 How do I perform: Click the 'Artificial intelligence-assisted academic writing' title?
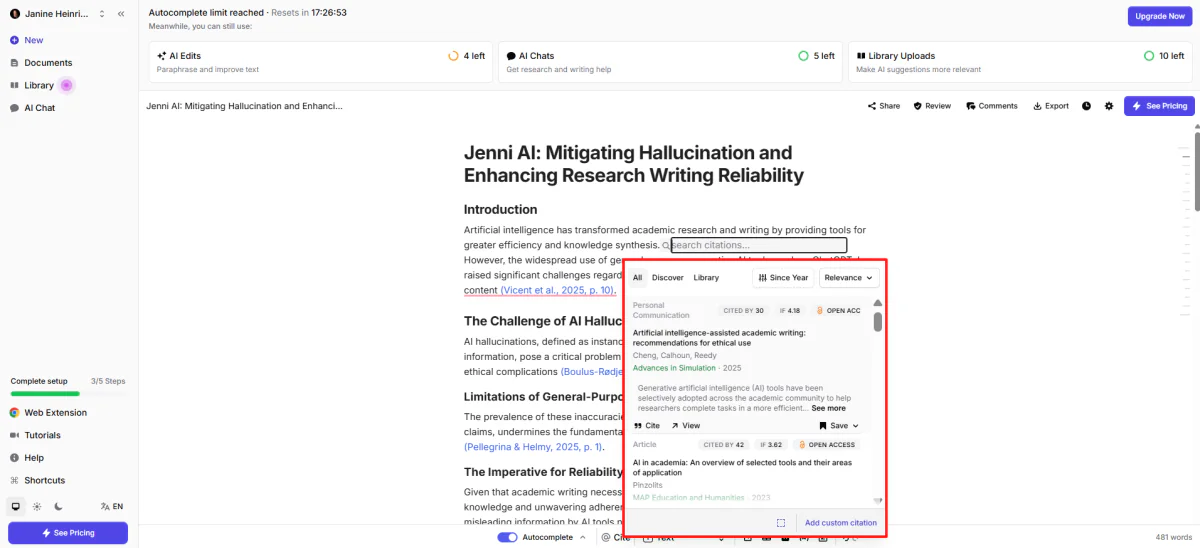tap(719, 338)
